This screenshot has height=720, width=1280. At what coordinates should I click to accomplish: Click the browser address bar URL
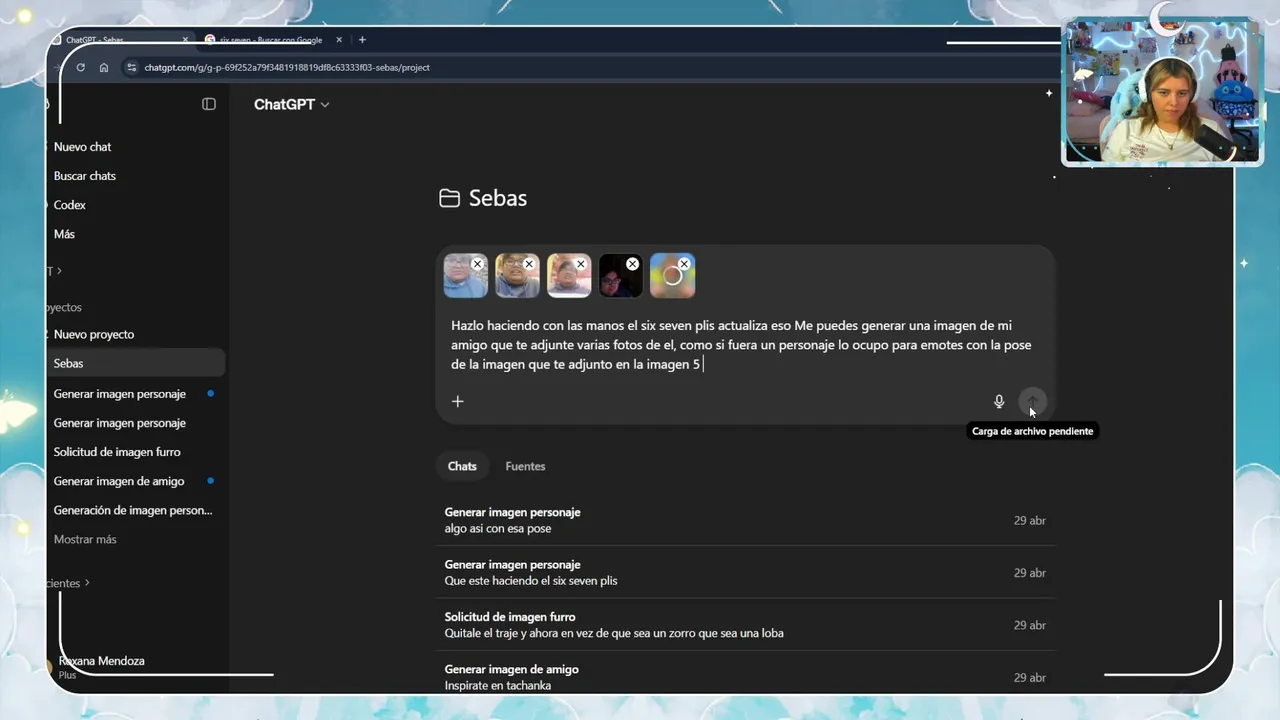287,67
